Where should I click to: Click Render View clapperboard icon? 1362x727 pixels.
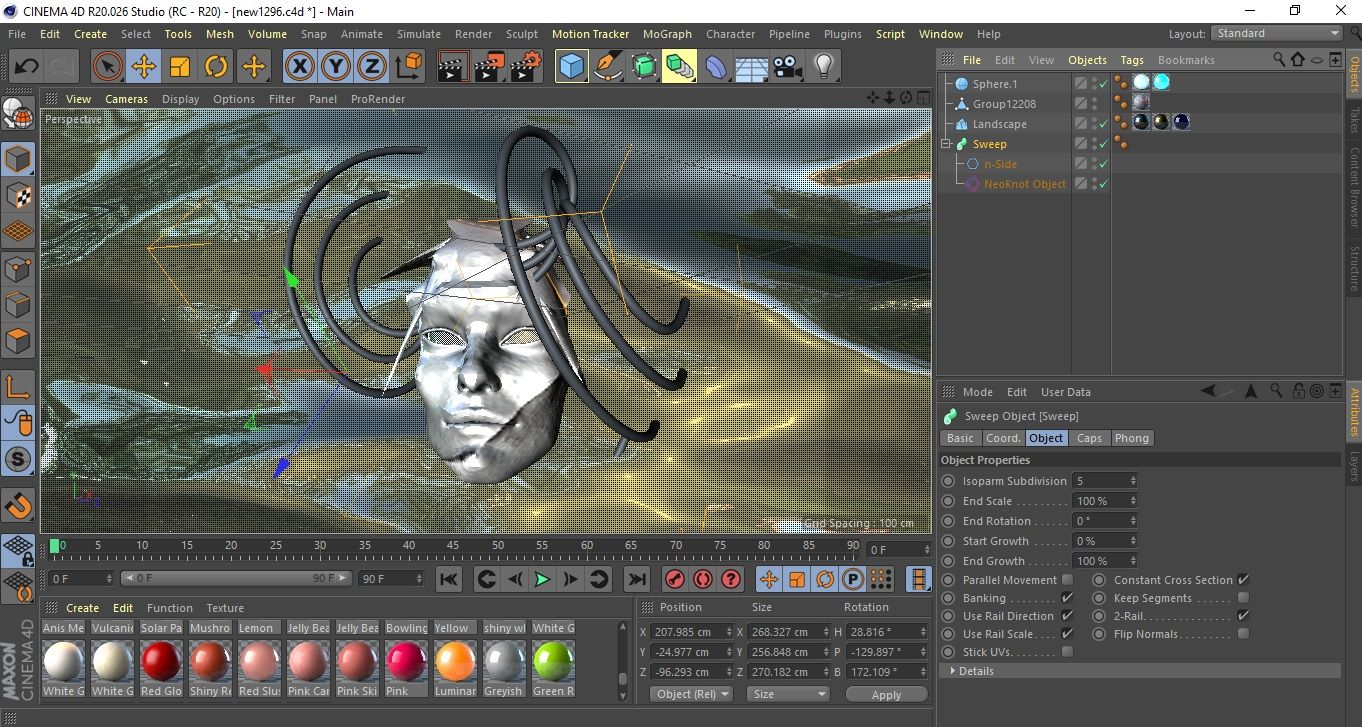(x=453, y=67)
